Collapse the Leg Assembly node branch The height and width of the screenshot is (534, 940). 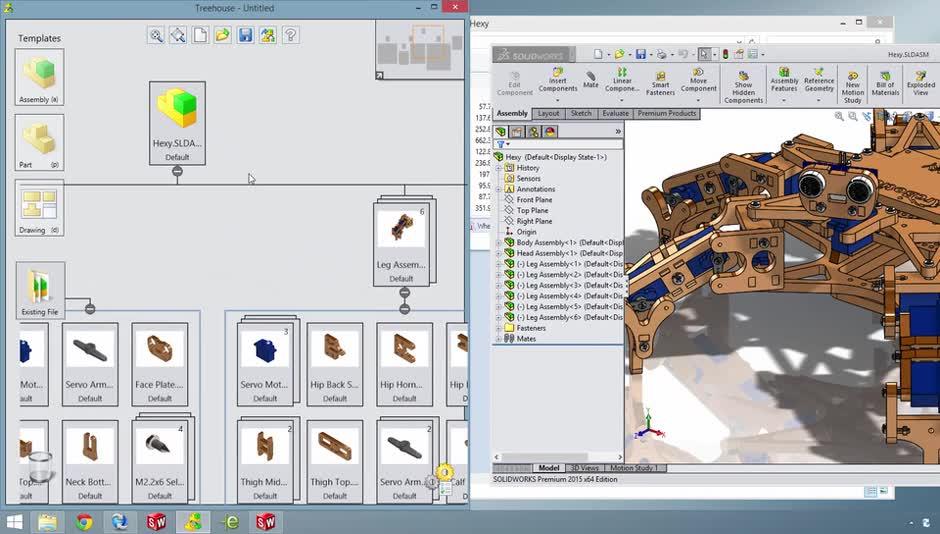405,293
